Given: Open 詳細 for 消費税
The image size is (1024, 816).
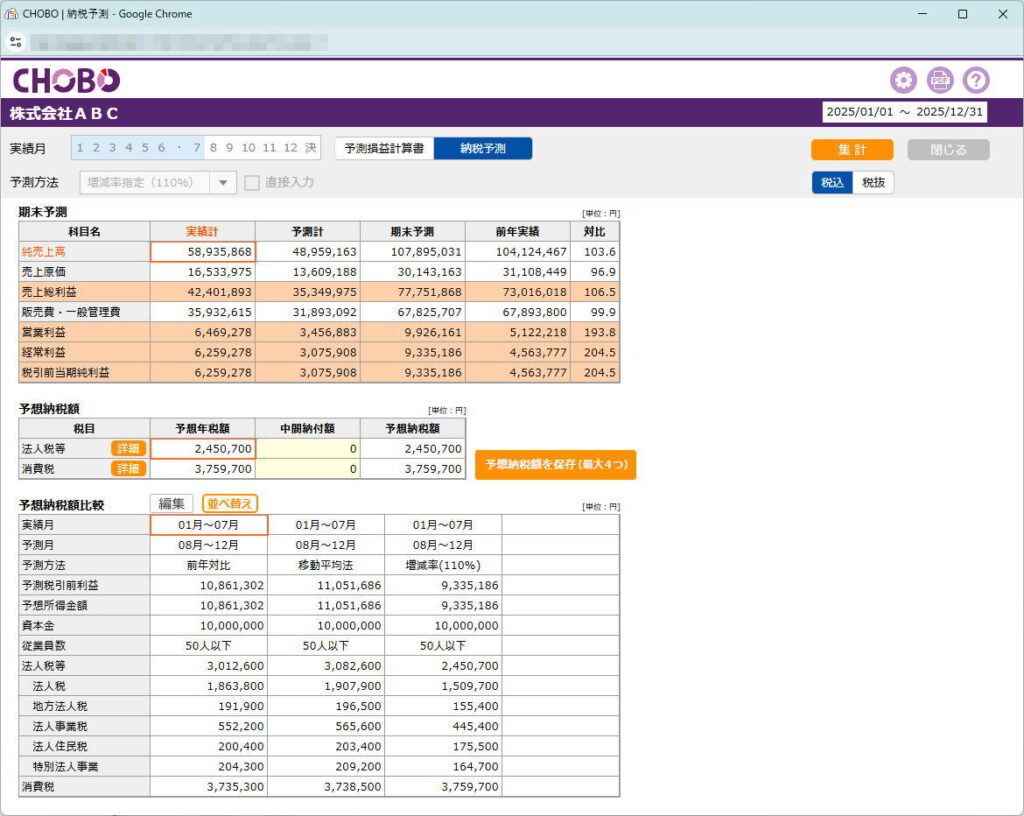Looking at the screenshot, I should tap(128, 469).
